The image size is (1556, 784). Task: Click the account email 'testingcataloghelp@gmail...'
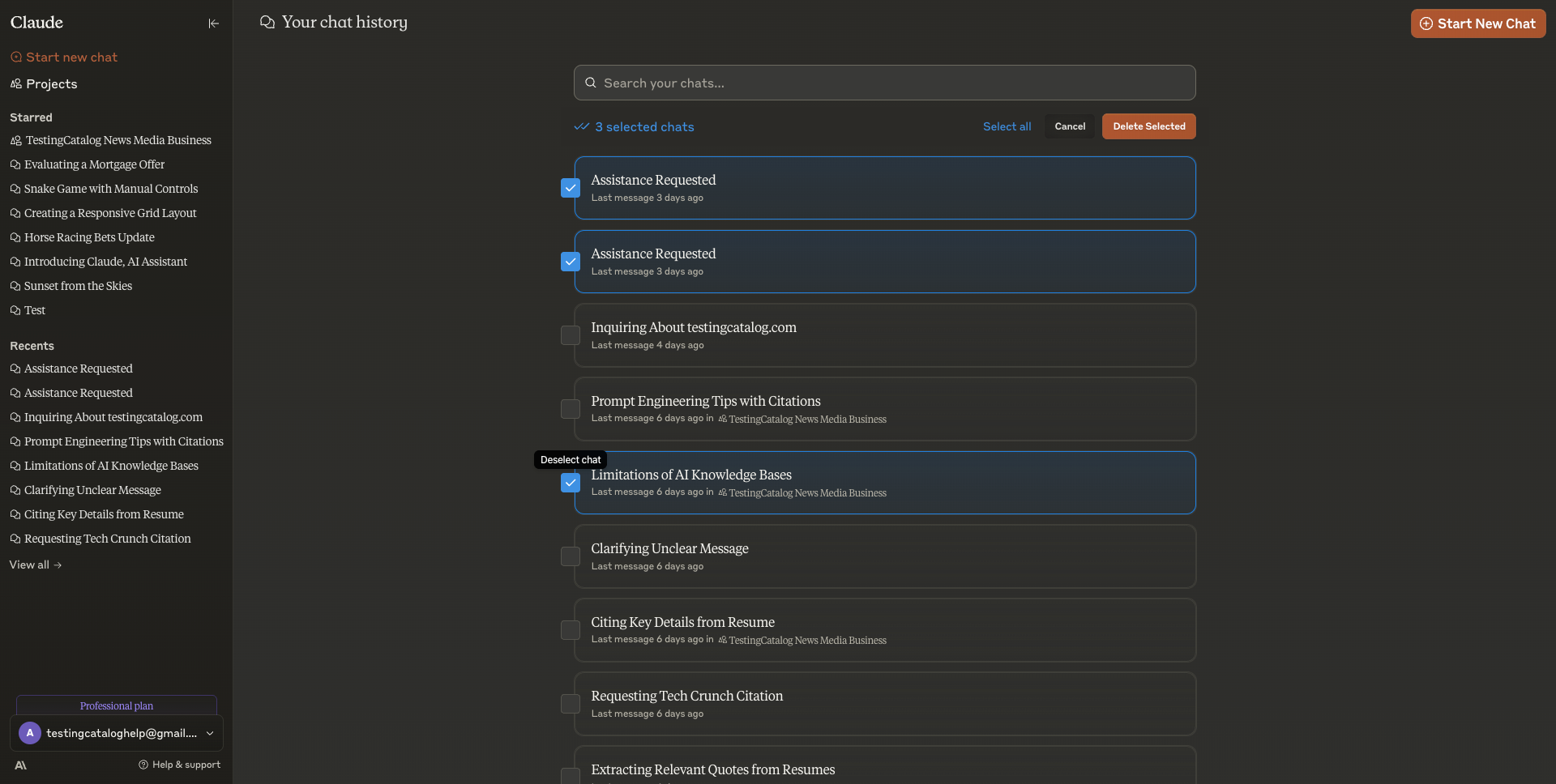coord(122,733)
